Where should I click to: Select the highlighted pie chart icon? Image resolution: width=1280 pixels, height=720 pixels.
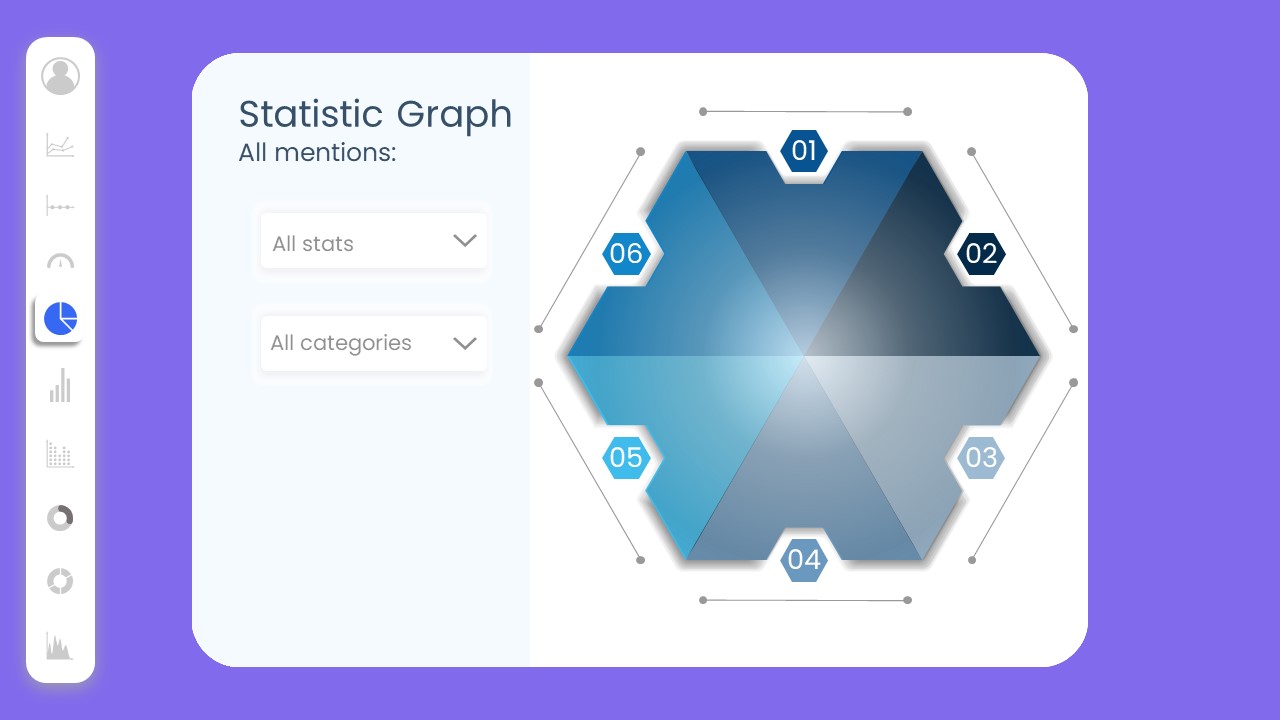(x=61, y=318)
